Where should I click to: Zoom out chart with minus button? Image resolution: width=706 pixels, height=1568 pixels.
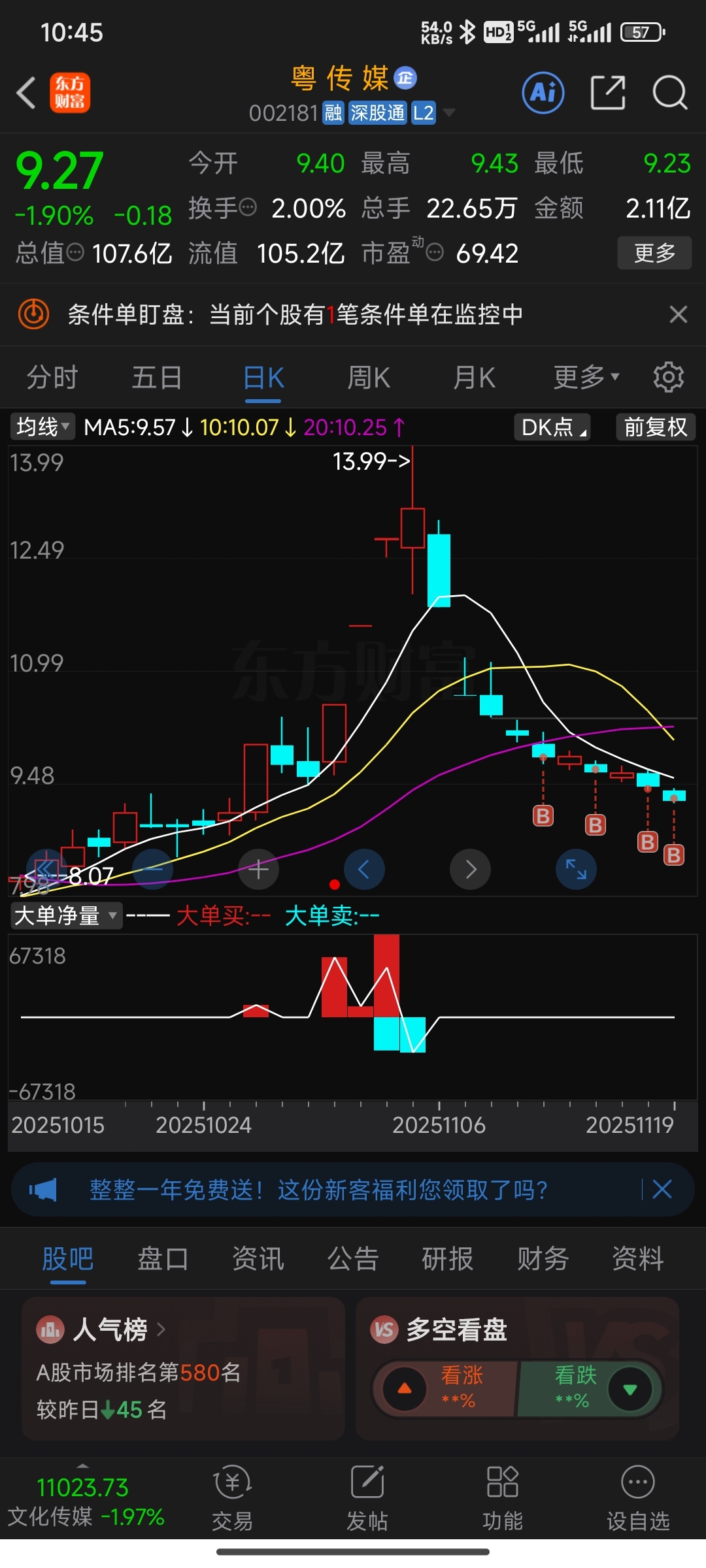click(x=152, y=869)
